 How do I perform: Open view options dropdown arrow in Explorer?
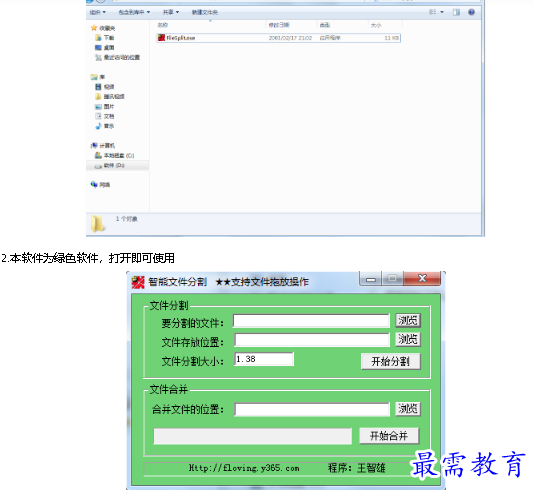(x=442, y=12)
